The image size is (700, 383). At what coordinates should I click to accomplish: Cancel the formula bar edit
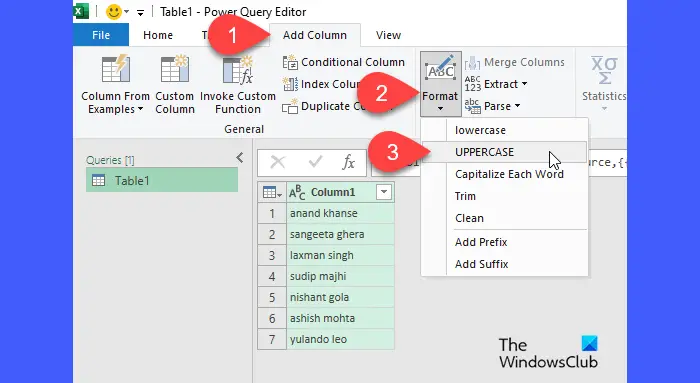point(278,162)
